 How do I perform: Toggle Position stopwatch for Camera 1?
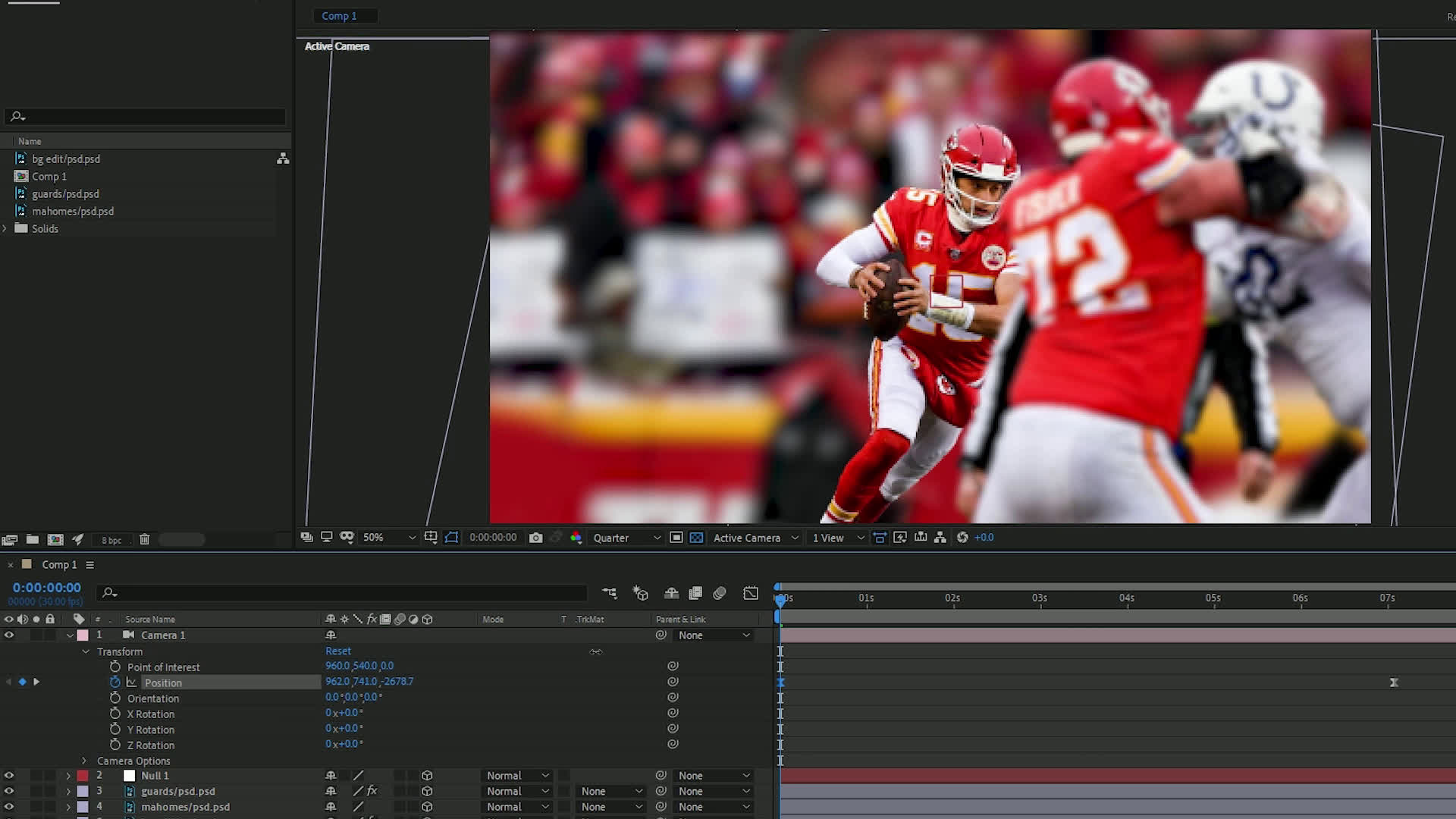[x=115, y=682]
